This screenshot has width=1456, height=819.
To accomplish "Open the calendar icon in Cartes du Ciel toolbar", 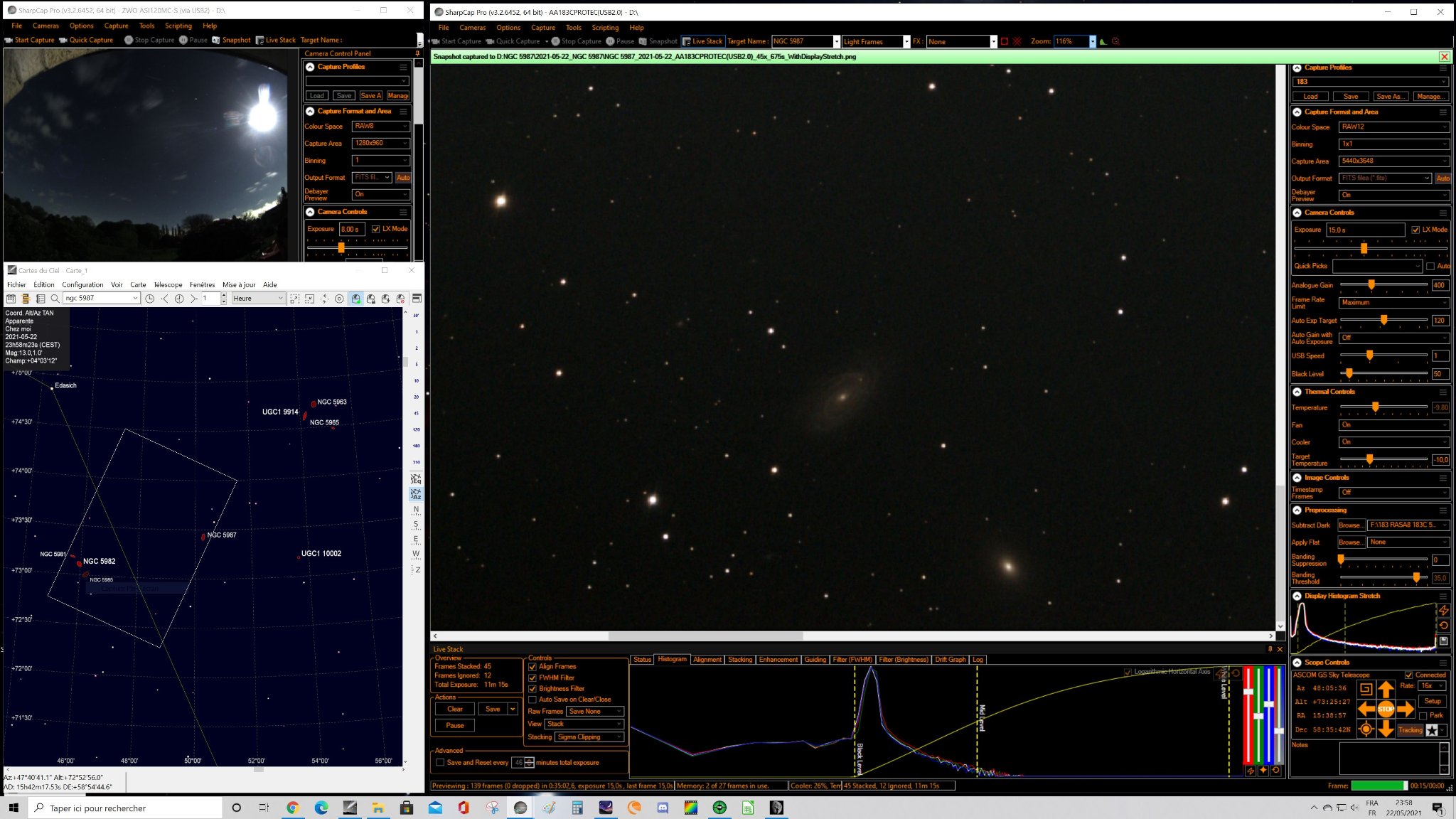I will 11,299.
